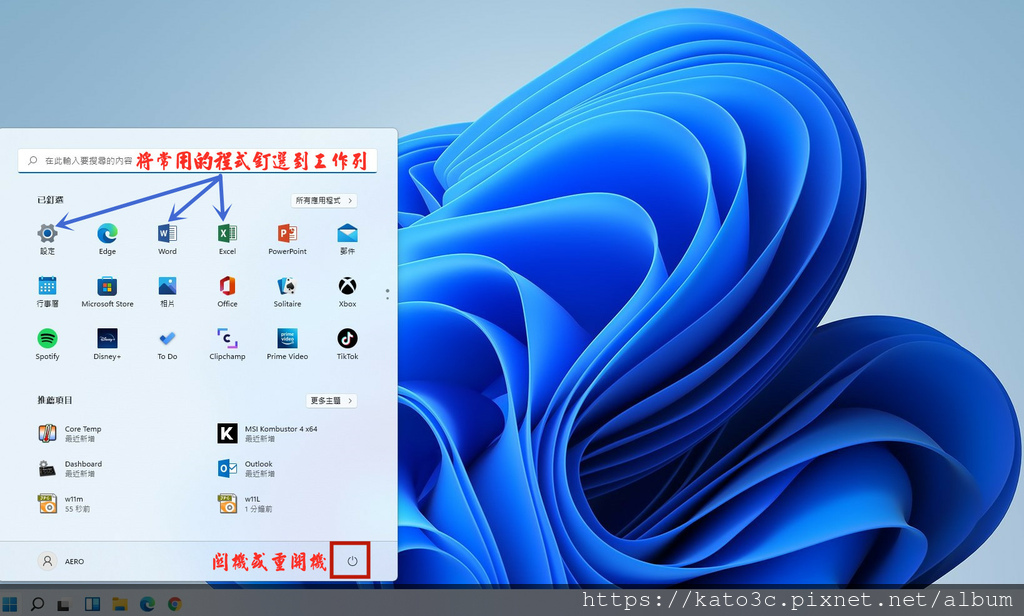Open Task View on taskbar

point(64,604)
